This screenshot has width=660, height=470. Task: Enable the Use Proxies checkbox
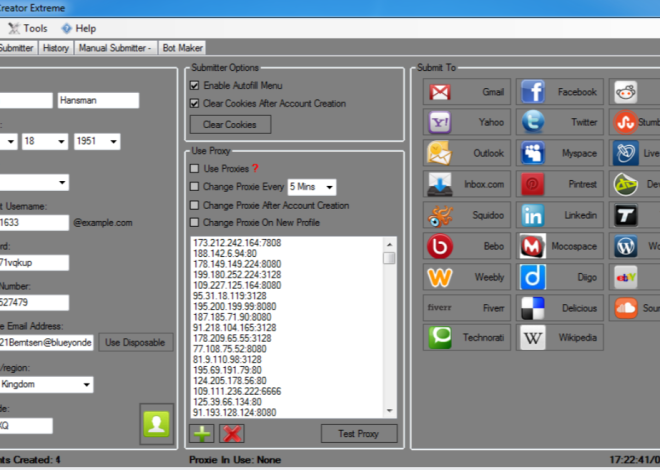[194, 169]
